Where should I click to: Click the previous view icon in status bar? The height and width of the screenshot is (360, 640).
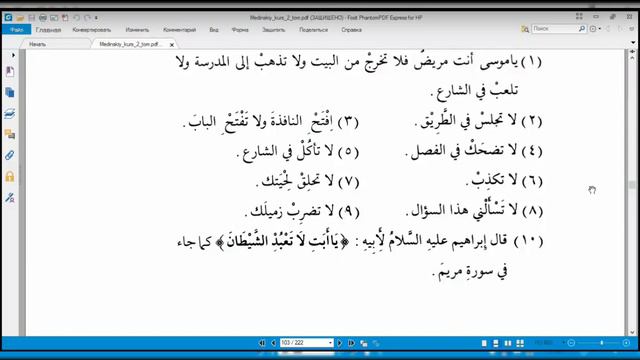(364, 344)
